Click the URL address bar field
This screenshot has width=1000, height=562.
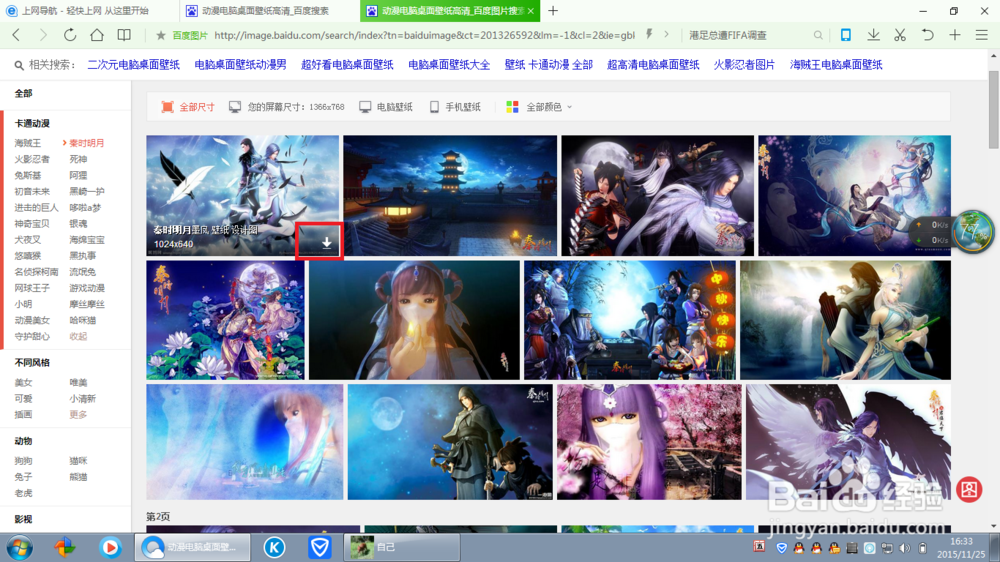[x=424, y=35]
